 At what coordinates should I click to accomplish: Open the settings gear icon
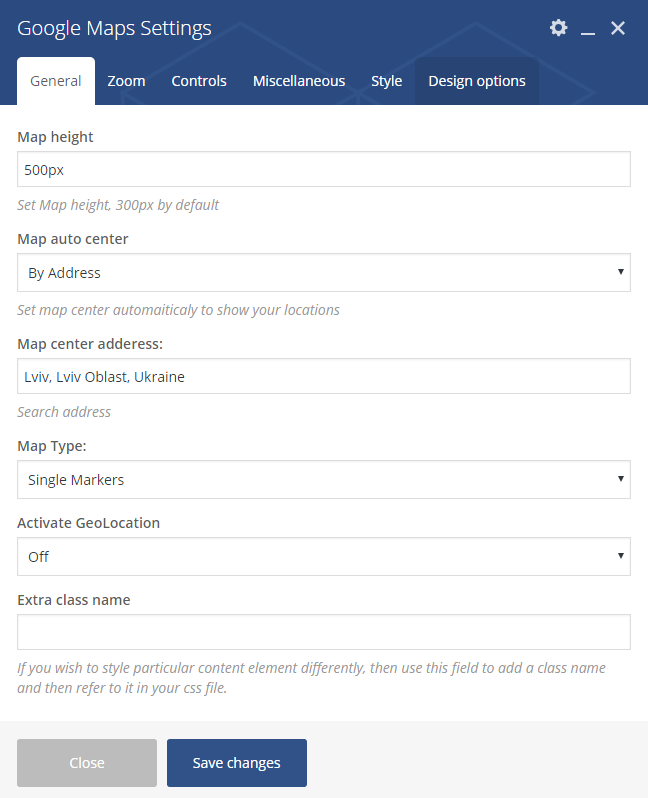[x=558, y=27]
